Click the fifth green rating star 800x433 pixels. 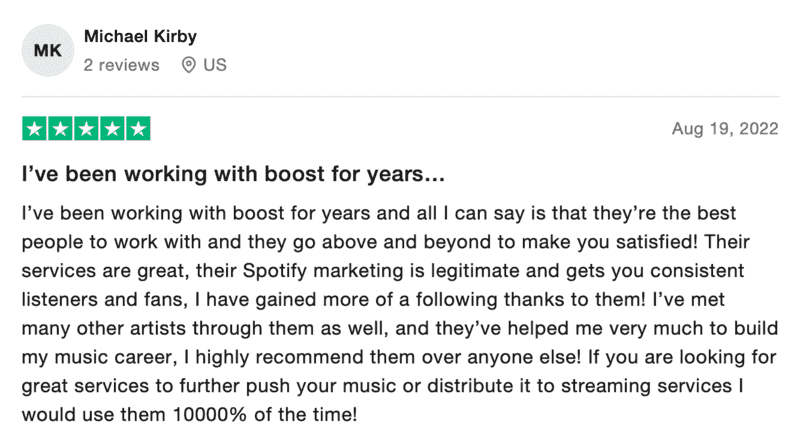pyautogui.click(x=138, y=129)
